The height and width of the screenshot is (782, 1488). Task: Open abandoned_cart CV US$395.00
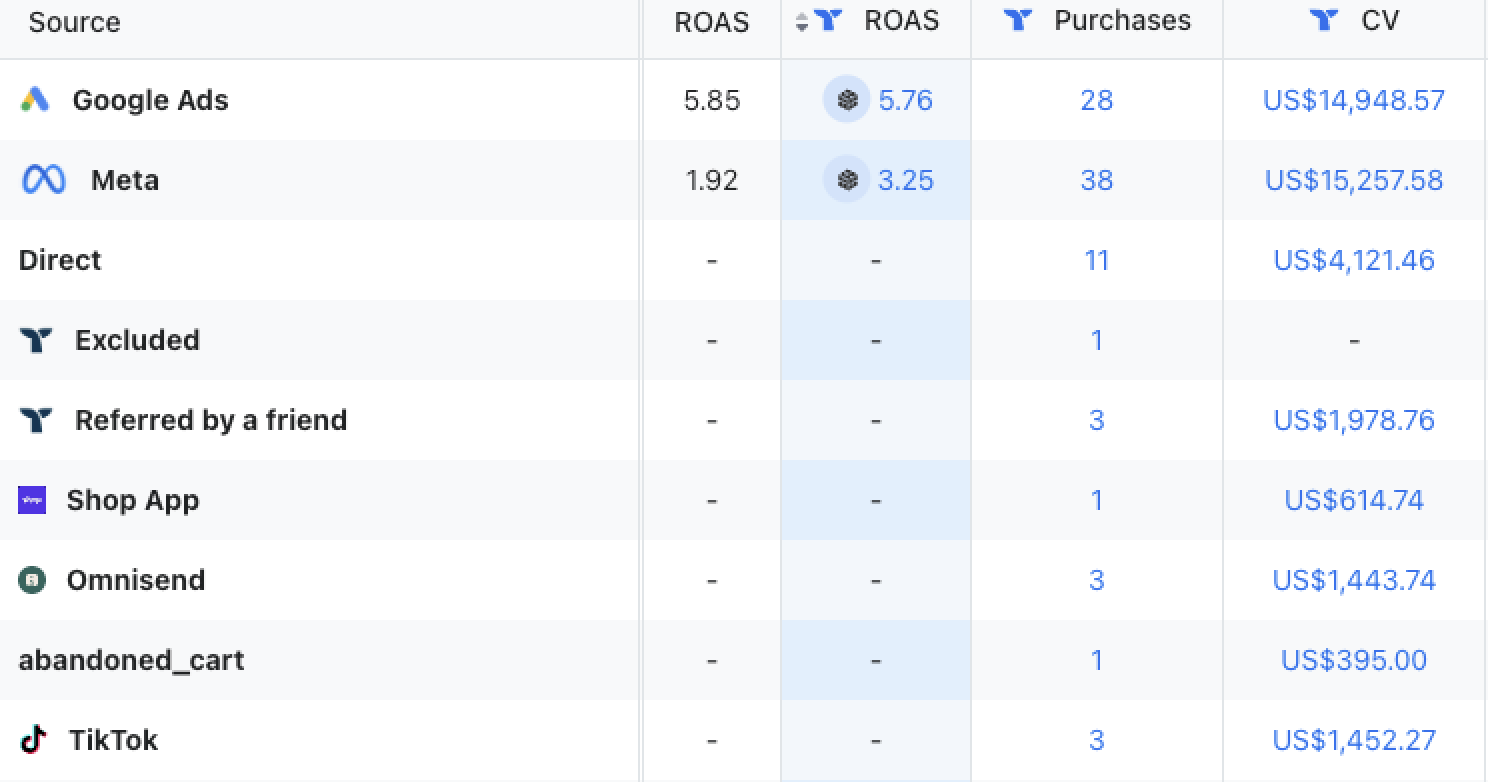coord(1354,660)
